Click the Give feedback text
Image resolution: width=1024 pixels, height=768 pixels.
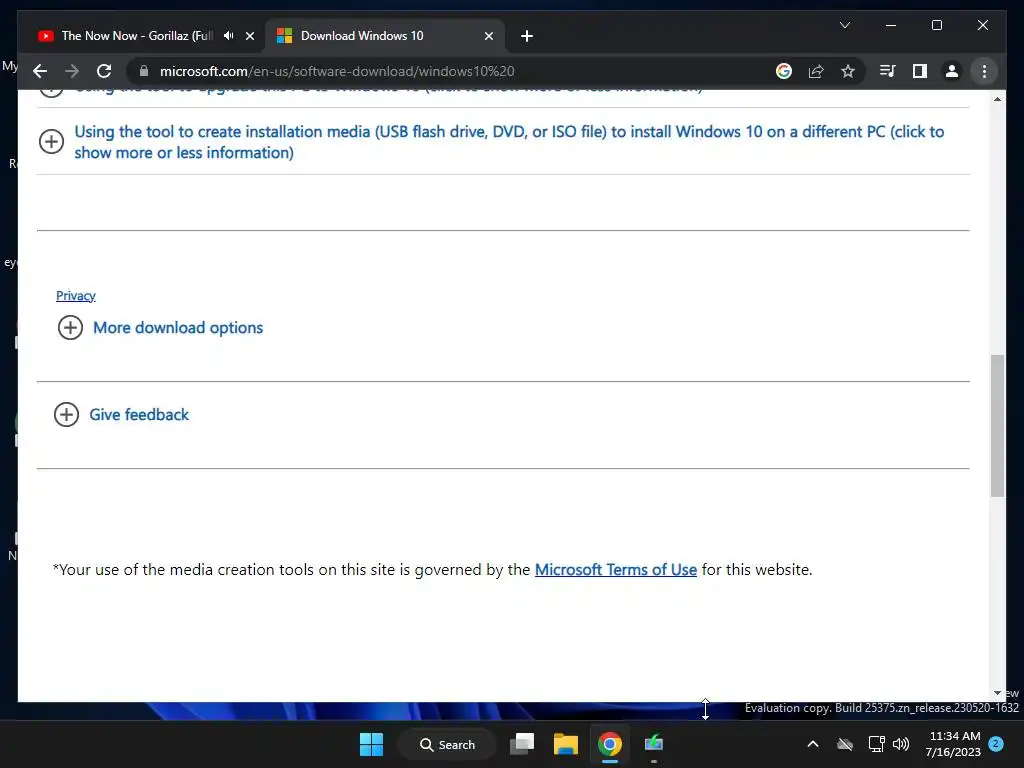(x=138, y=414)
